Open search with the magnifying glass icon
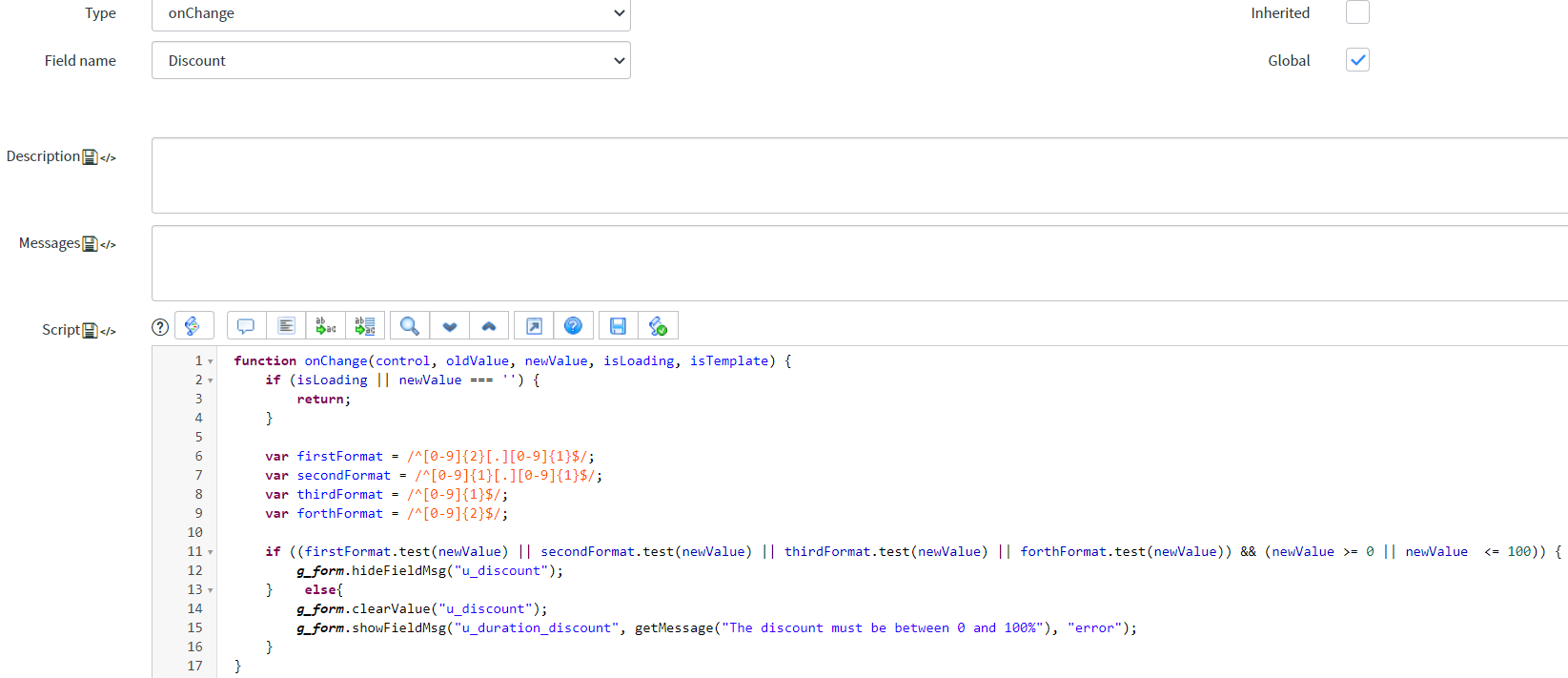 tap(410, 326)
